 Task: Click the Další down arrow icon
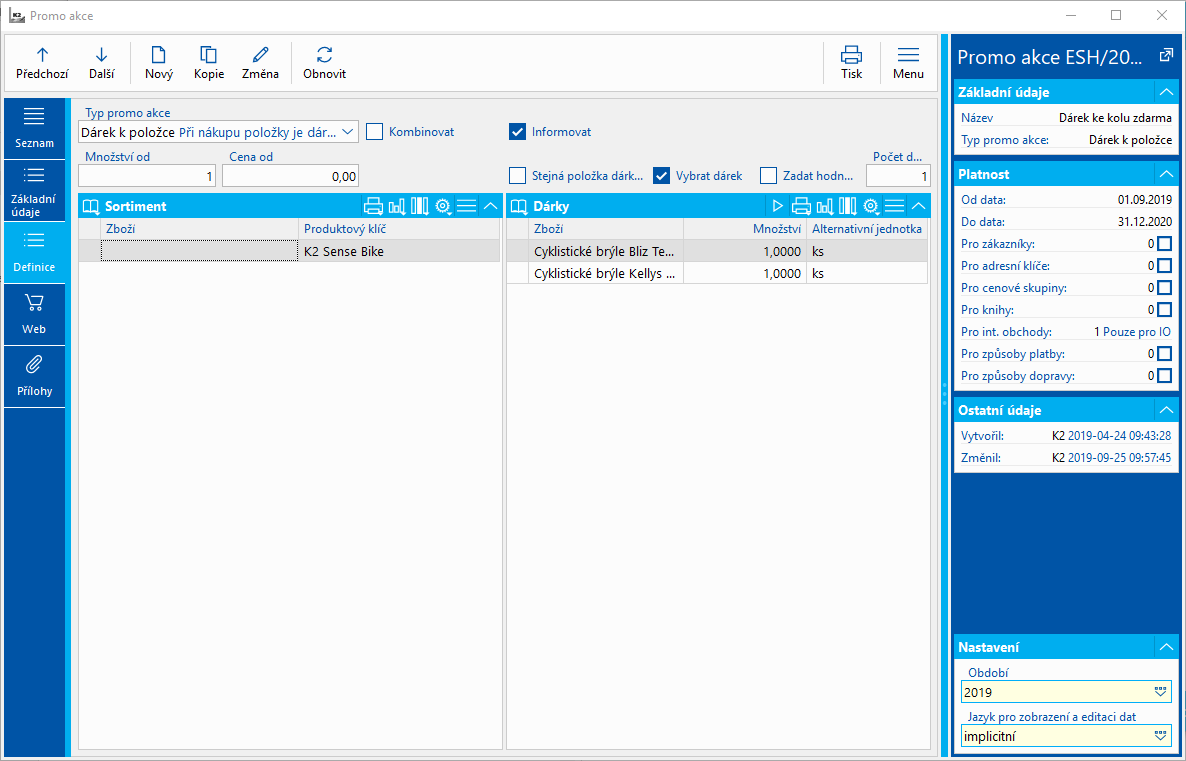[x=101, y=55]
